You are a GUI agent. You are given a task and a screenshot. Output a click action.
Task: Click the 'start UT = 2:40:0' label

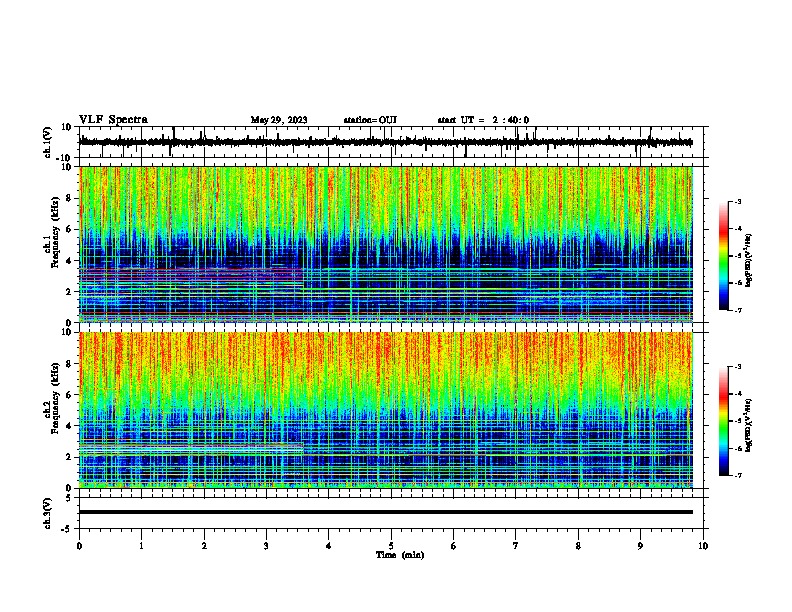(x=483, y=120)
